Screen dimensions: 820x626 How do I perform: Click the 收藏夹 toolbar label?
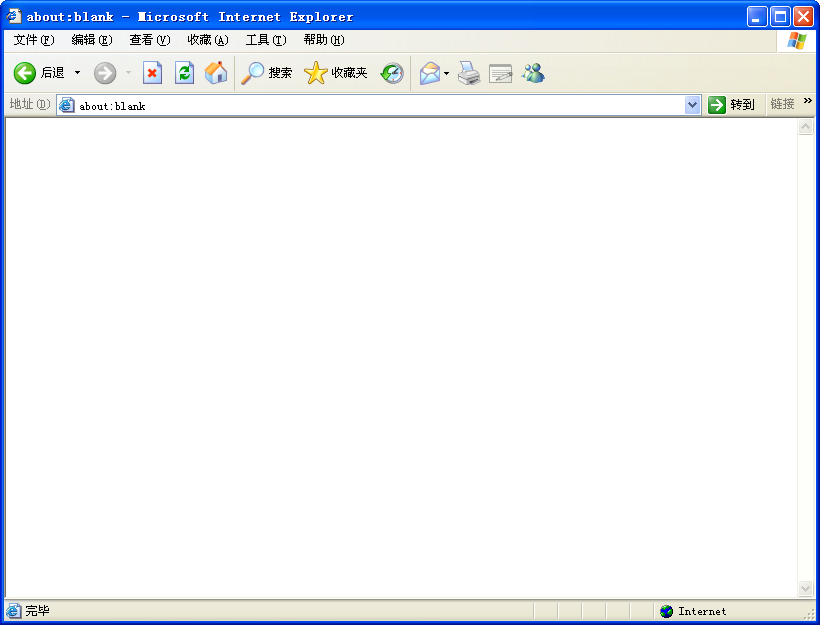[x=349, y=73]
